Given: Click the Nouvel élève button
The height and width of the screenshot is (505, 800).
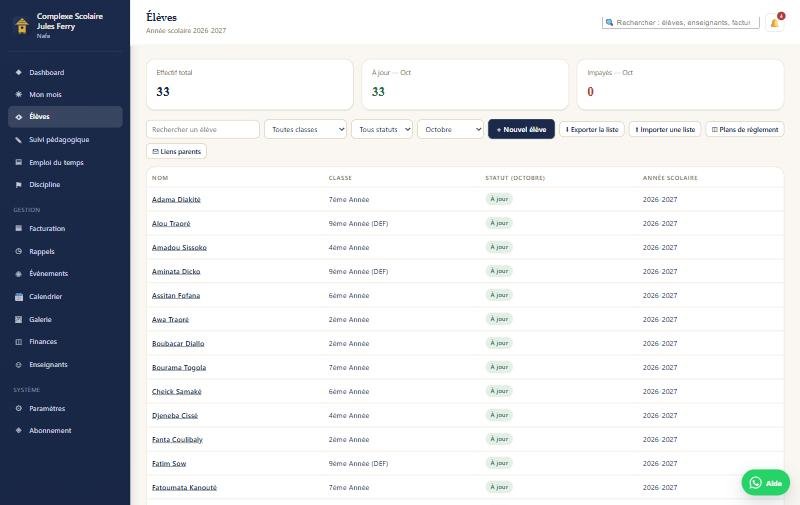Looking at the screenshot, I should [x=521, y=130].
